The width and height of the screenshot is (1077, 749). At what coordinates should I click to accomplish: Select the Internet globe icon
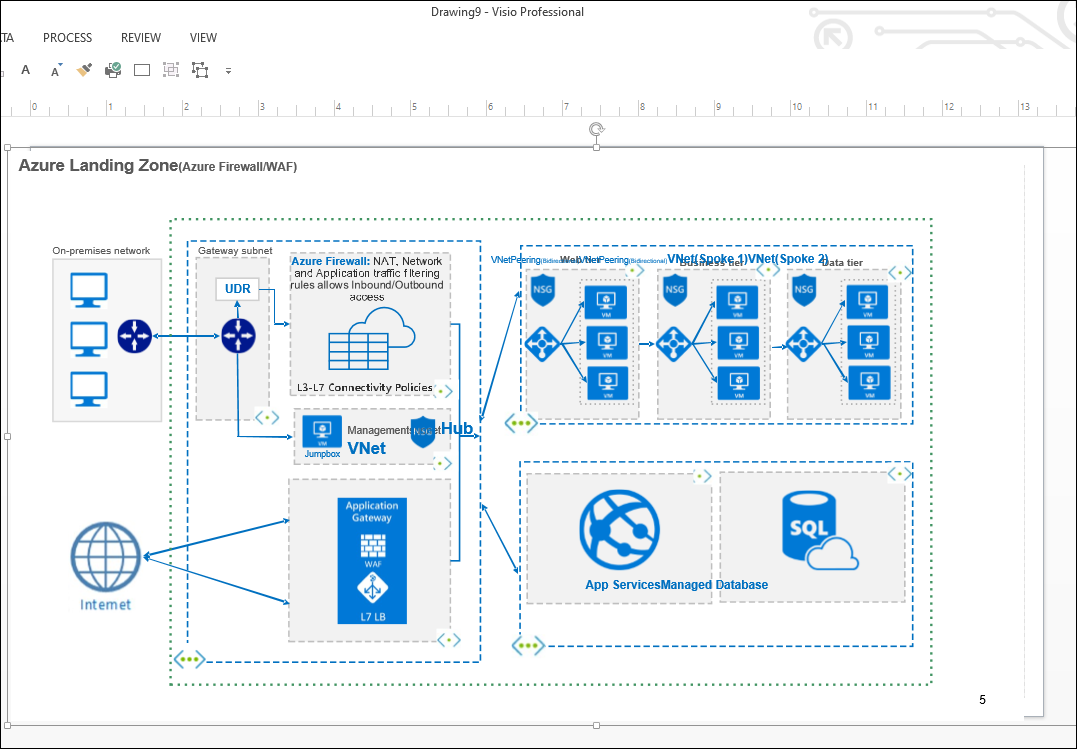coord(106,557)
